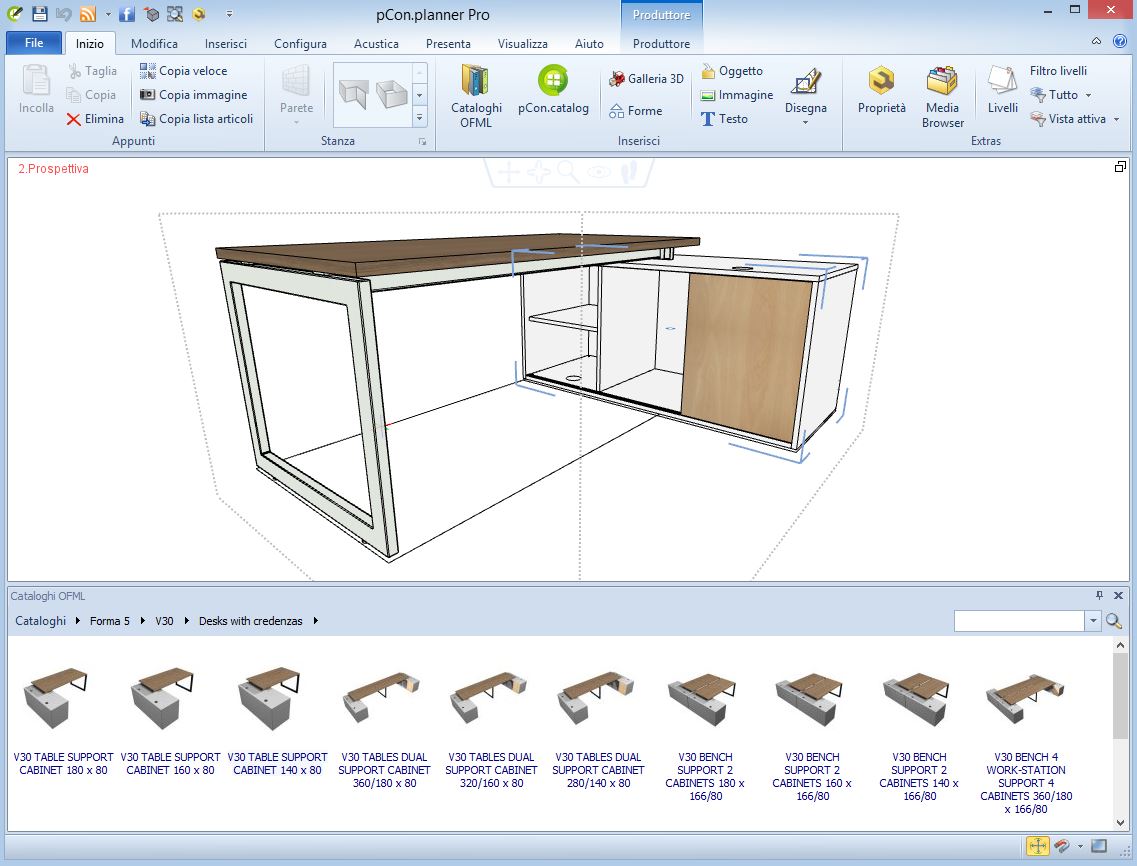This screenshot has height=866, width=1137.
Task: Click the 2.Prospettiva view label
Action: [53, 168]
